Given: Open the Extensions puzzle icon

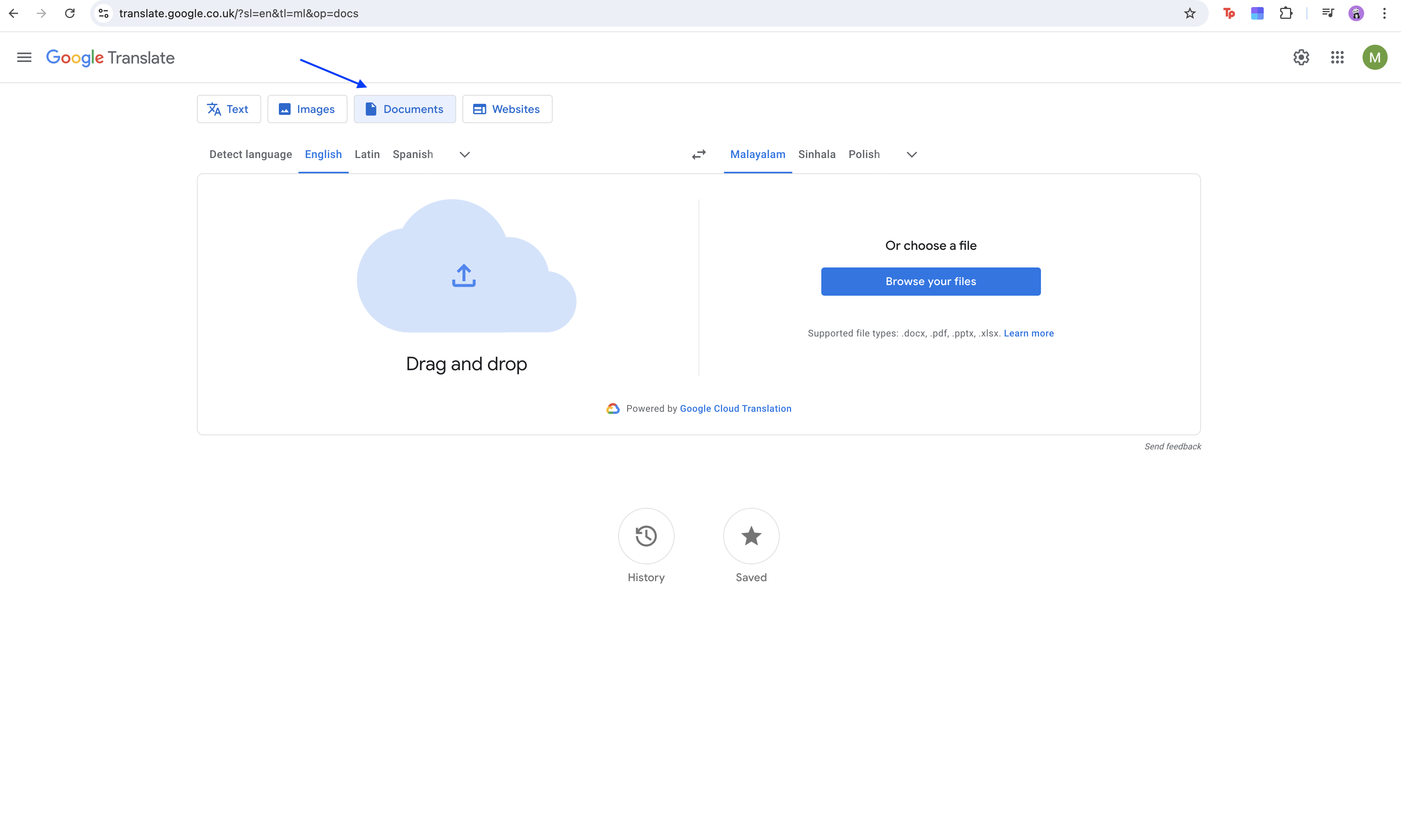Looking at the screenshot, I should [1286, 13].
